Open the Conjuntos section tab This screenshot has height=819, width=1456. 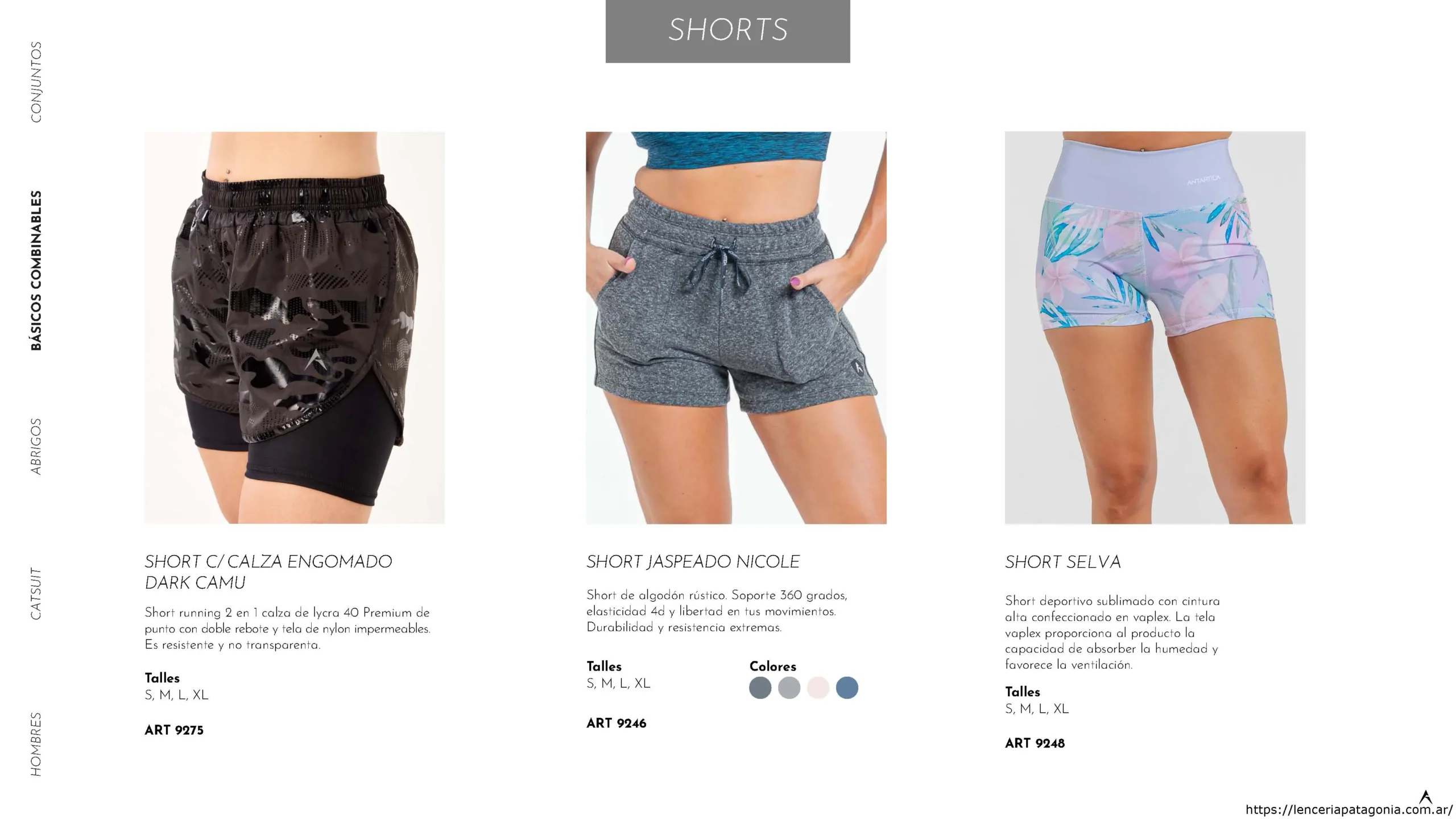36,82
